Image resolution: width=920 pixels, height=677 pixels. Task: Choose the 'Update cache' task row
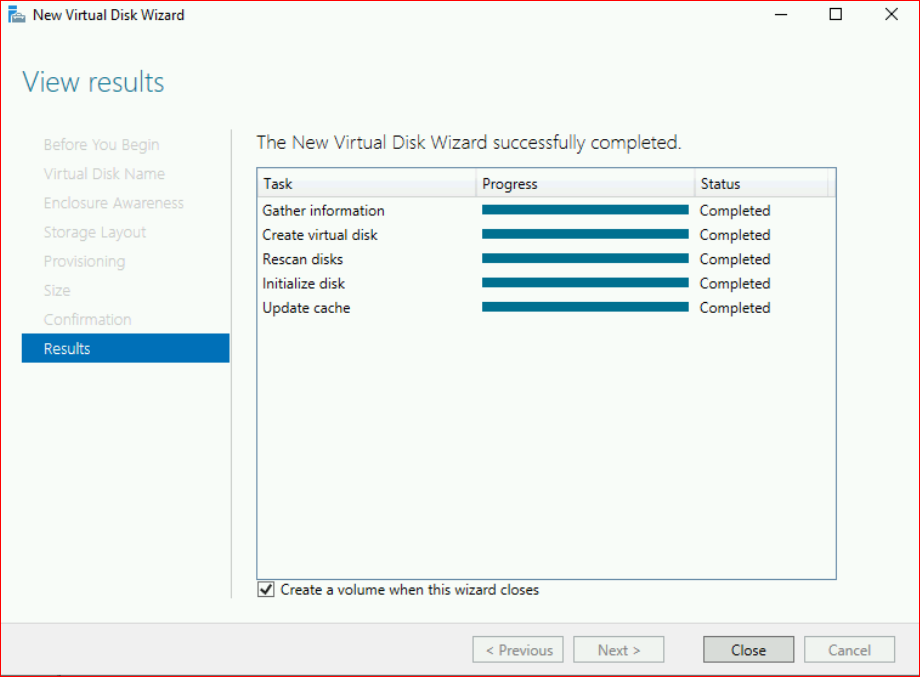tap(306, 308)
